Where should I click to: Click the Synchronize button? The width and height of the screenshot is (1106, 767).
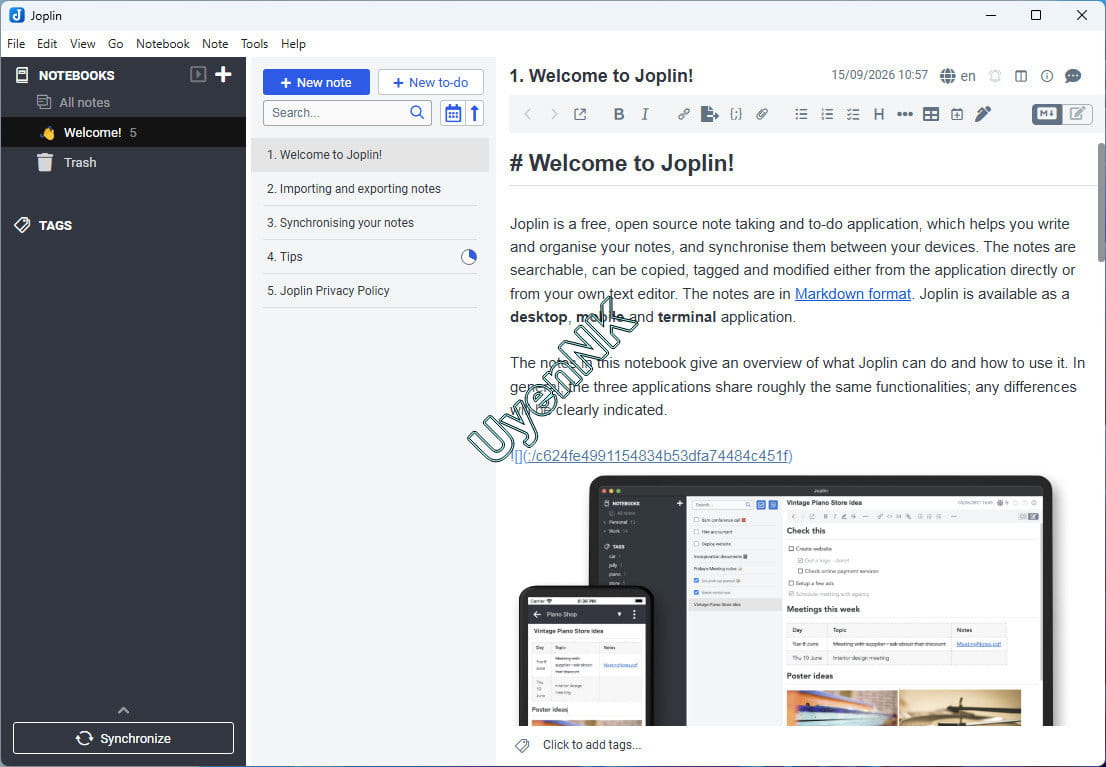click(123, 738)
